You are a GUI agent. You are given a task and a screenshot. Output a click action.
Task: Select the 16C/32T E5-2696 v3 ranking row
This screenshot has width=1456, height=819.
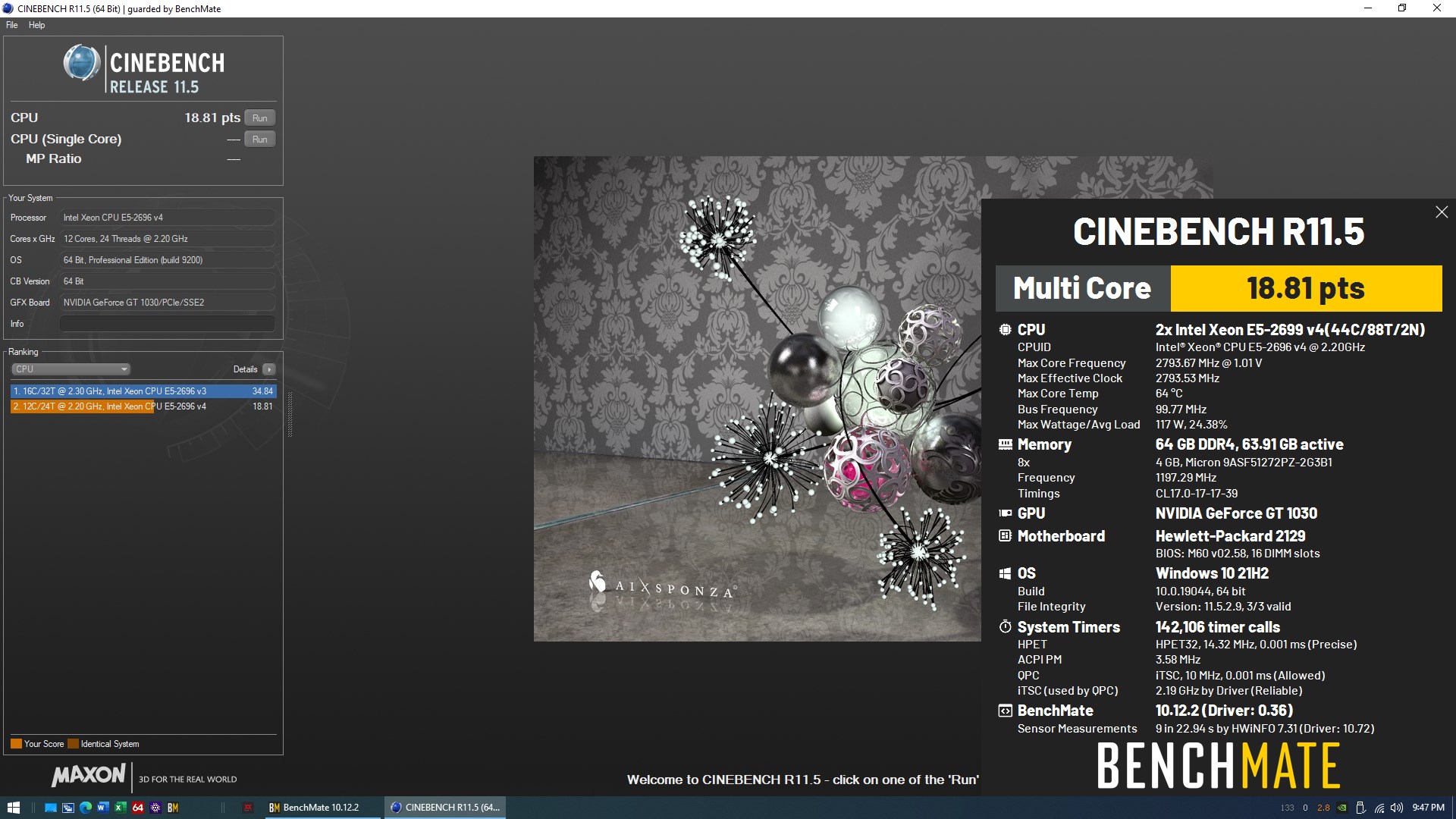tap(143, 391)
